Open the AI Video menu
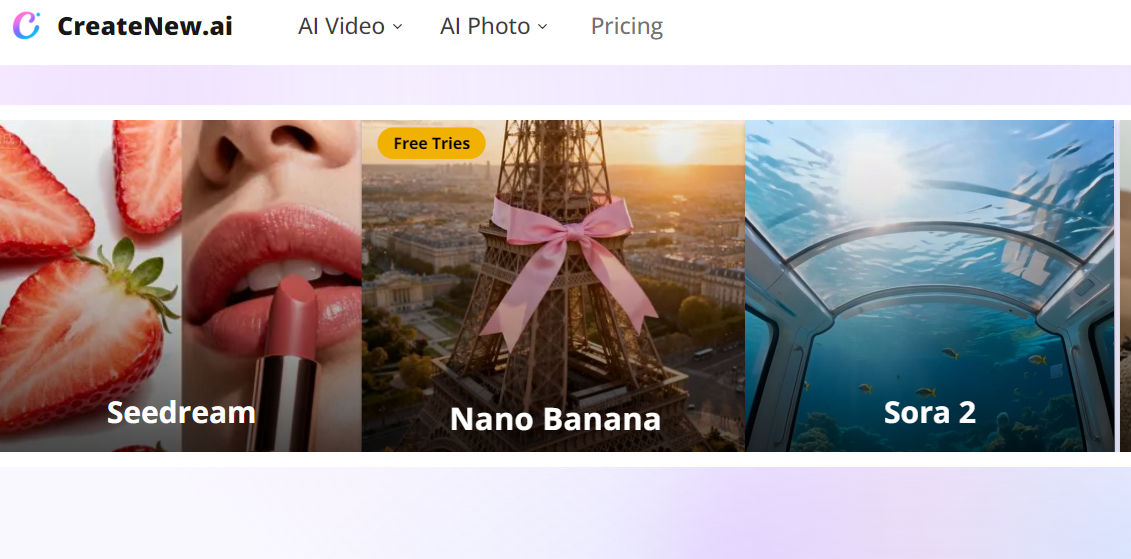Viewport: 1131px width, 559px height. [341, 26]
